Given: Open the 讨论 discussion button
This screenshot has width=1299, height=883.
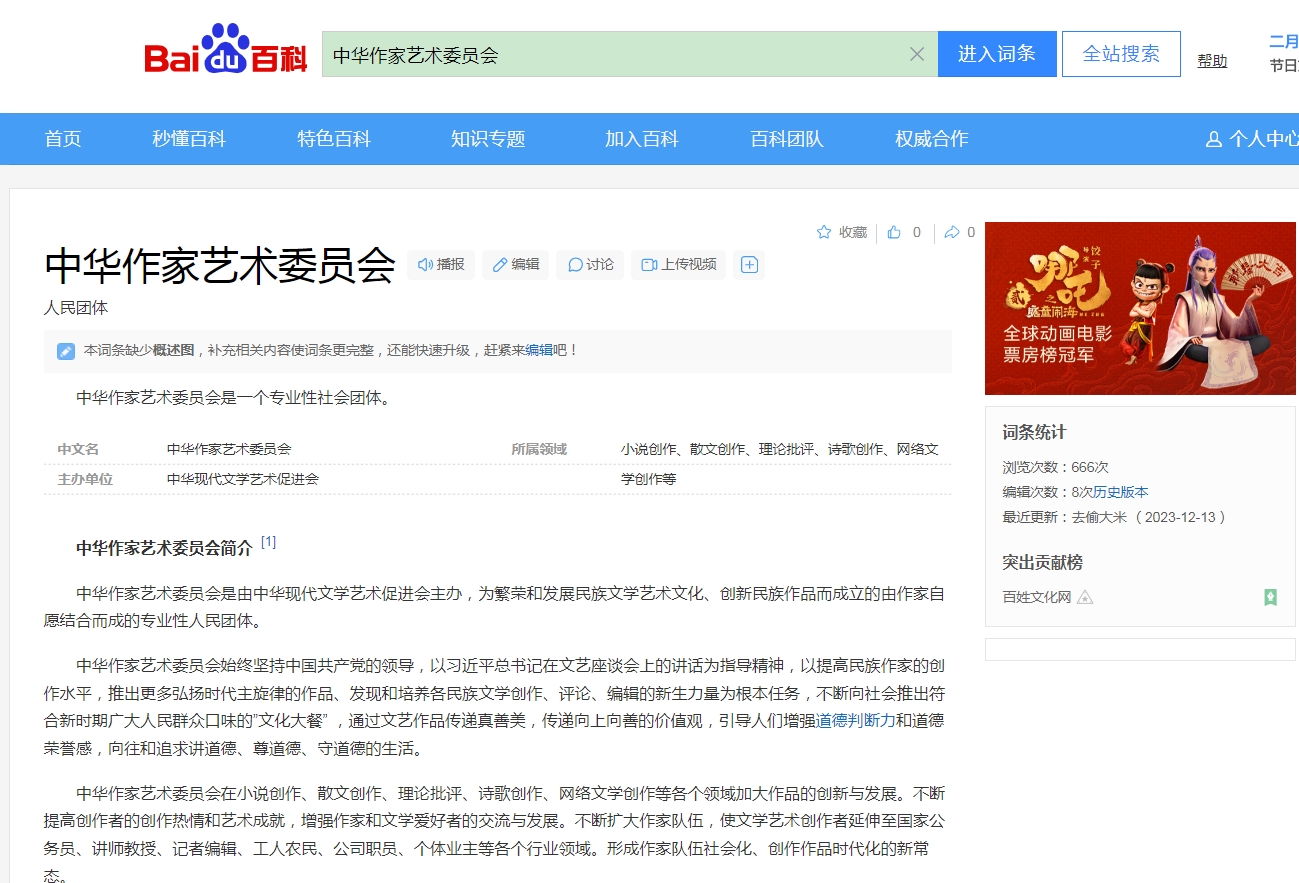Looking at the screenshot, I should [590, 265].
